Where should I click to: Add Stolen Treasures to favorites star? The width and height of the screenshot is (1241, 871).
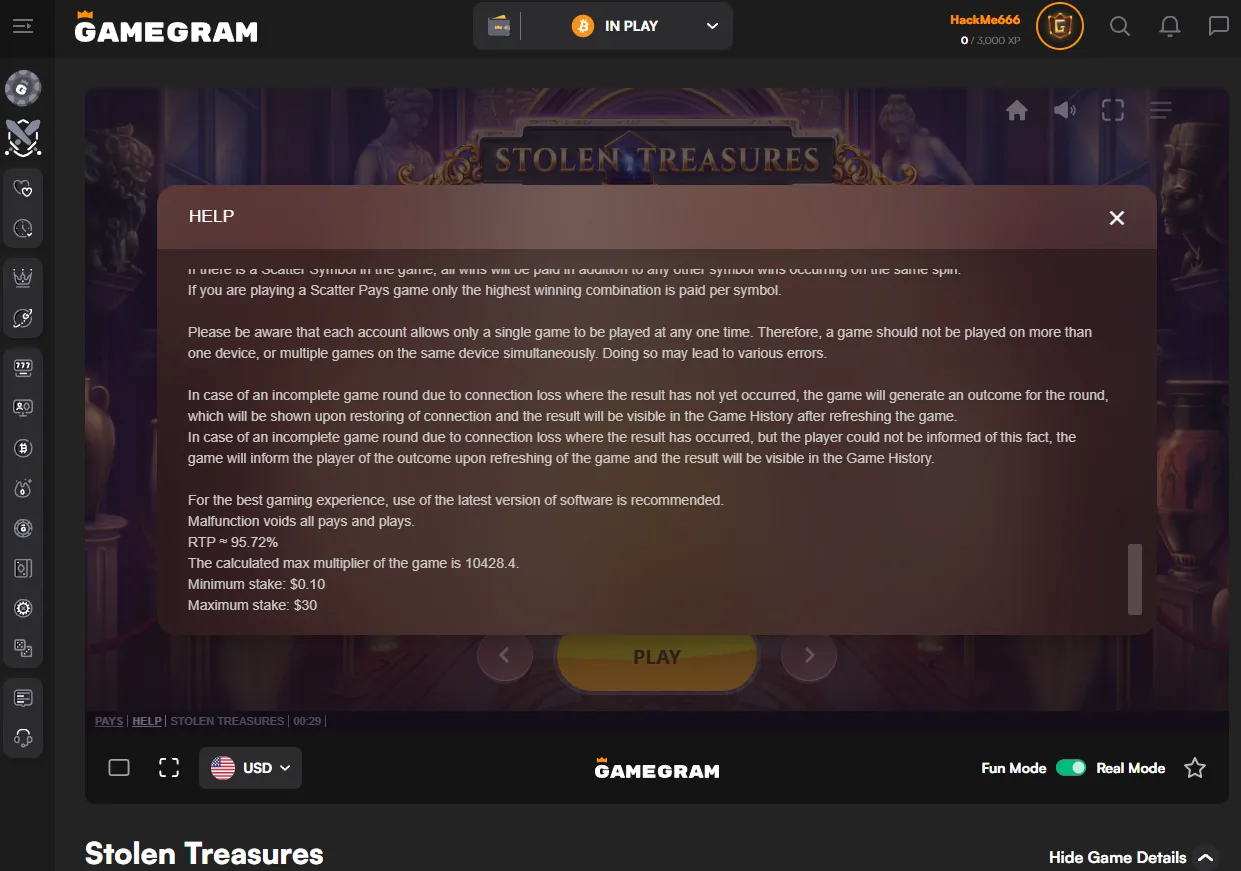tap(1194, 768)
